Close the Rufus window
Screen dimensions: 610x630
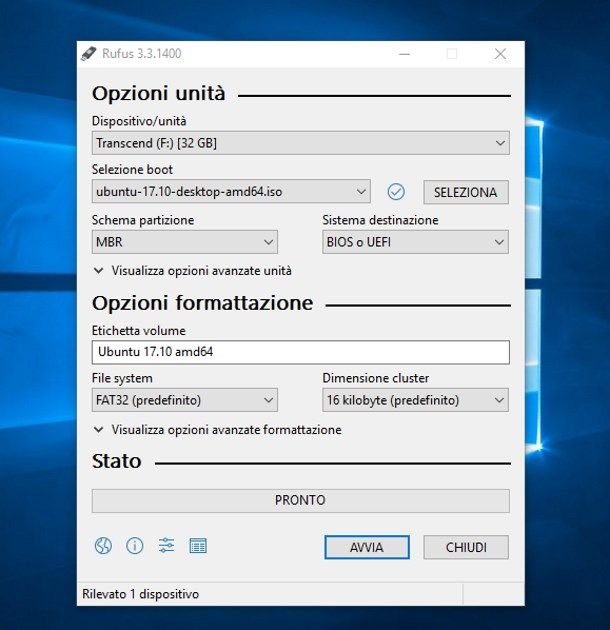pyautogui.click(x=500, y=54)
